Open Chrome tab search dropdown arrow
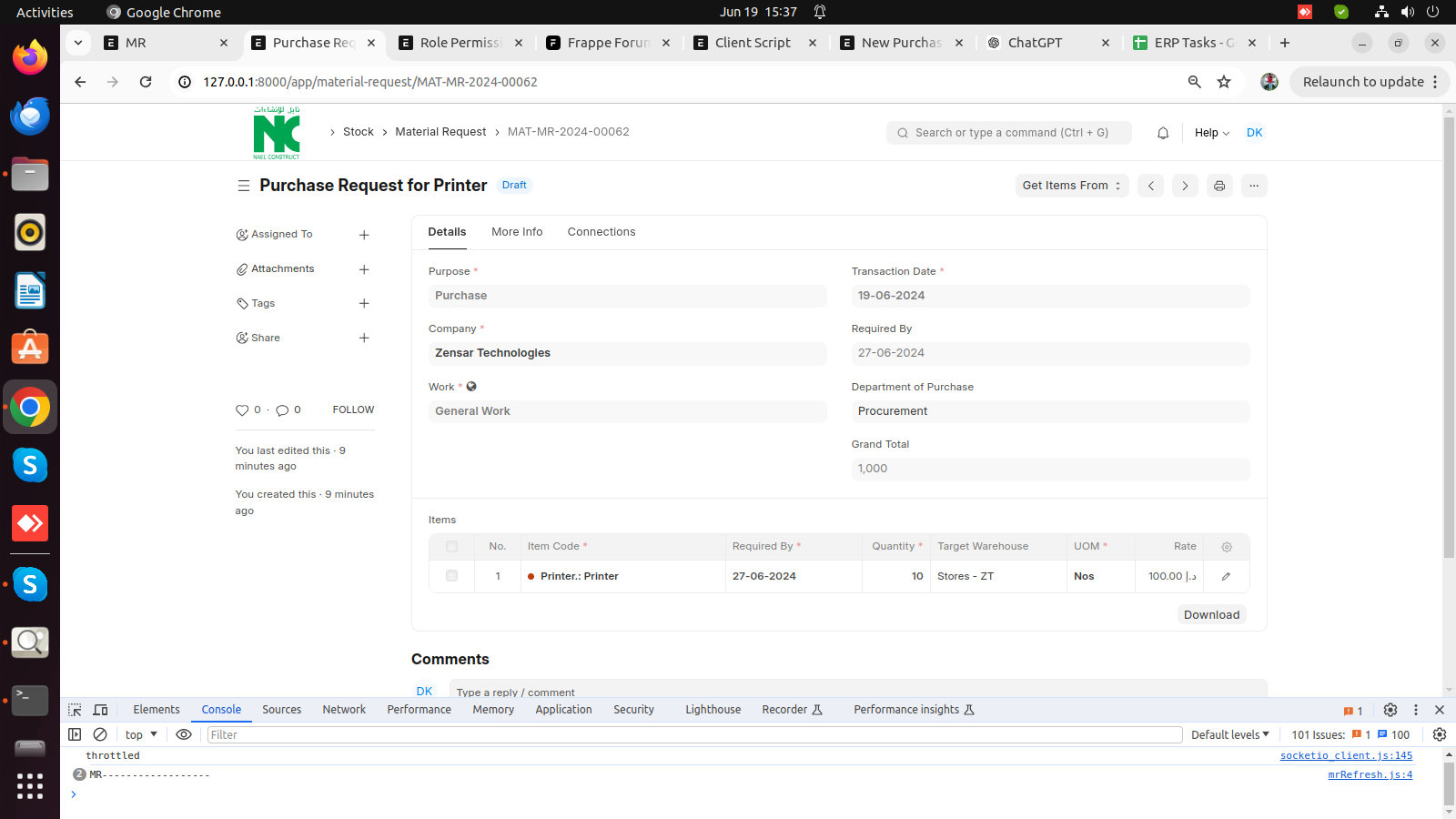The width and height of the screenshot is (1456, 819). pyautogui.click(x=78, y=42)
